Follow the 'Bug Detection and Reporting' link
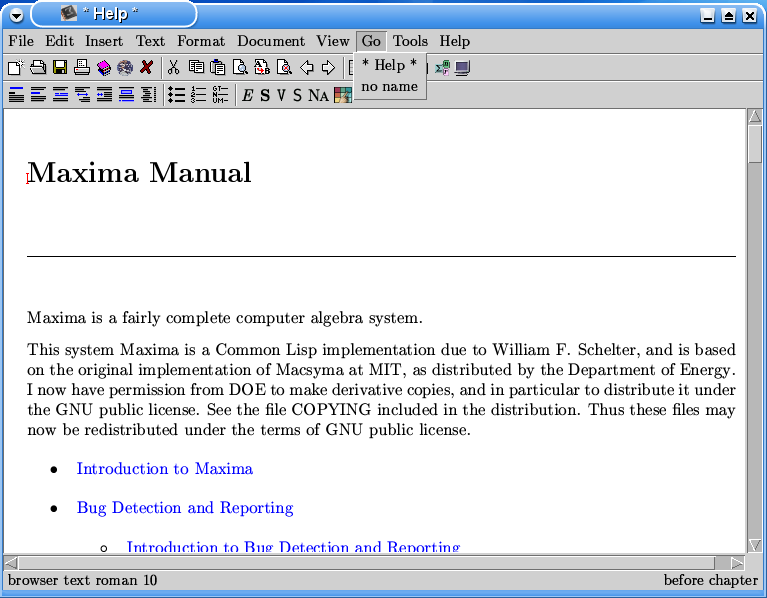 [185, 508]
